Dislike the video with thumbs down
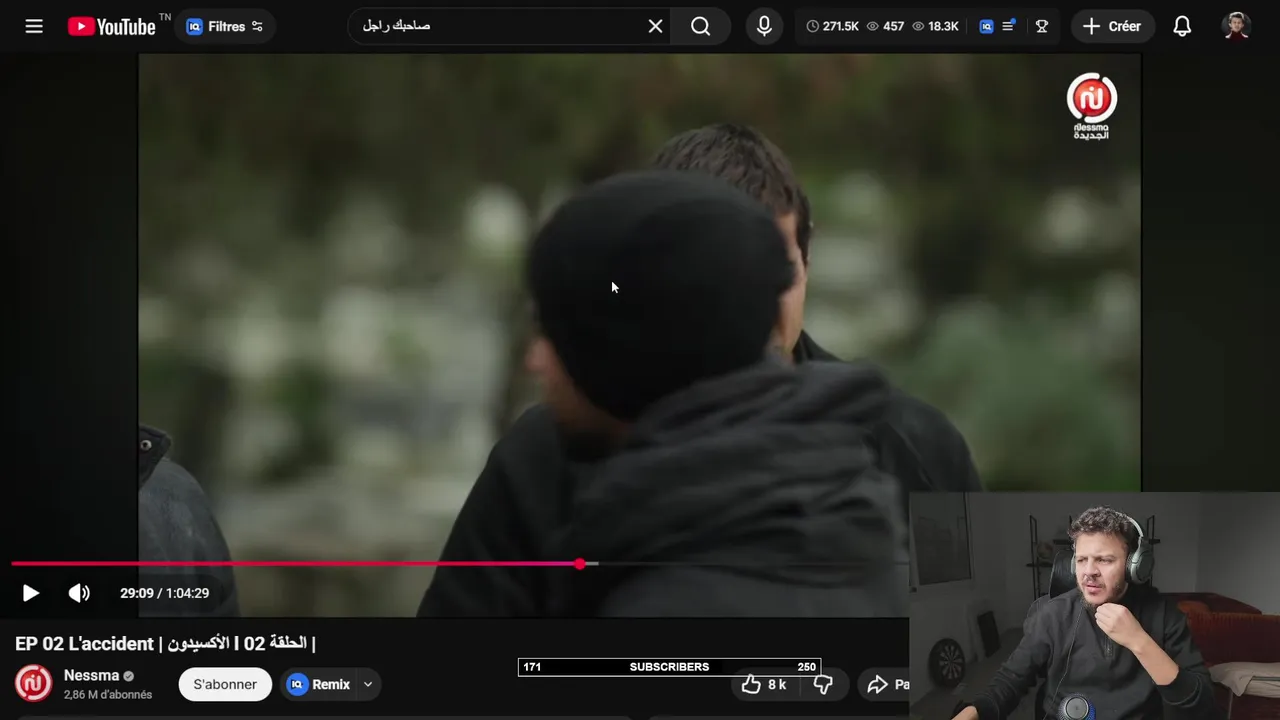This screenshot has height=720, width=1280. tap(823, 684)
